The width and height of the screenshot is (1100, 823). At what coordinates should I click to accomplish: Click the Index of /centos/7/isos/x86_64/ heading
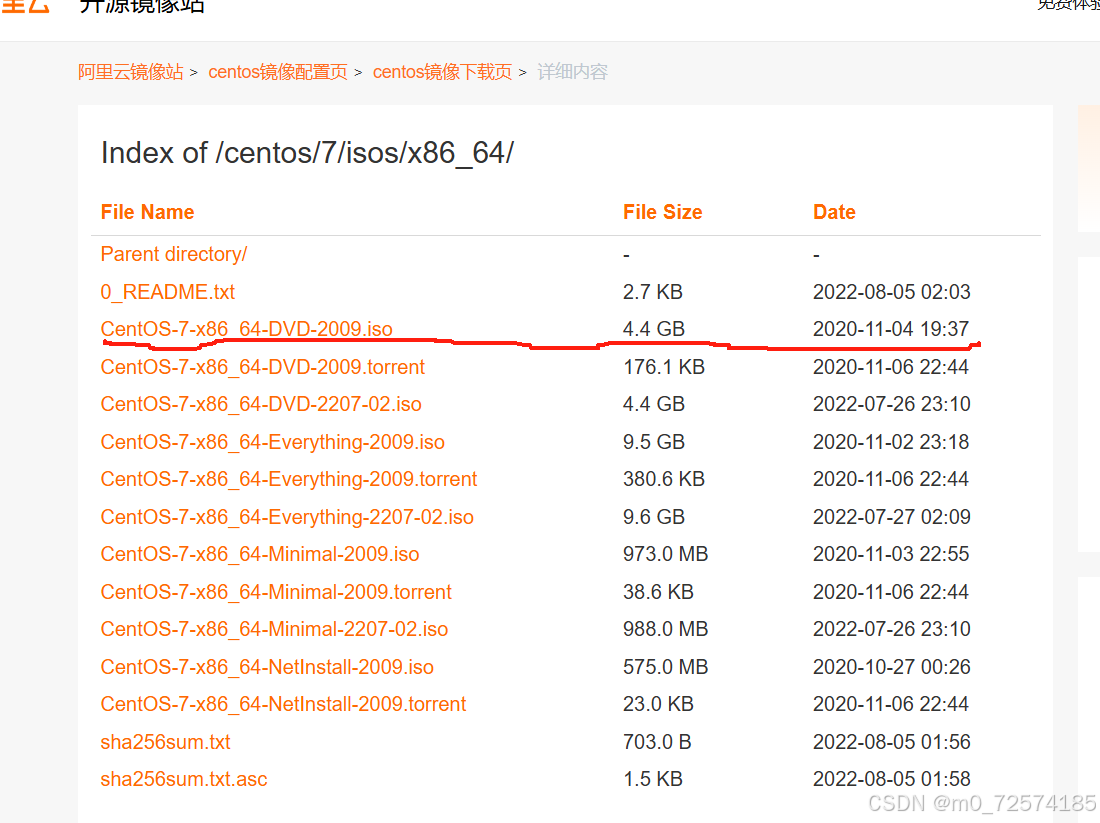(x=307, y=153)
